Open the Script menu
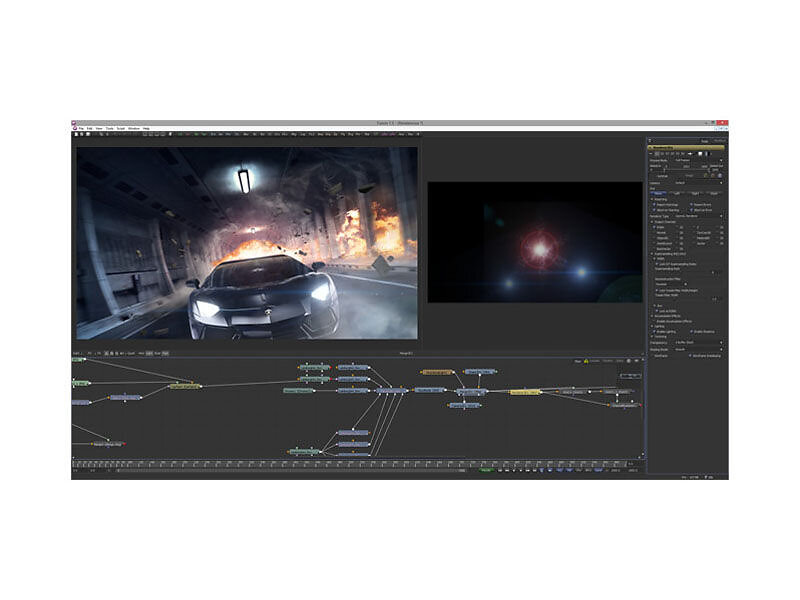Image resolution: width=800 pixels, height=600 pixels. (120, 128)
